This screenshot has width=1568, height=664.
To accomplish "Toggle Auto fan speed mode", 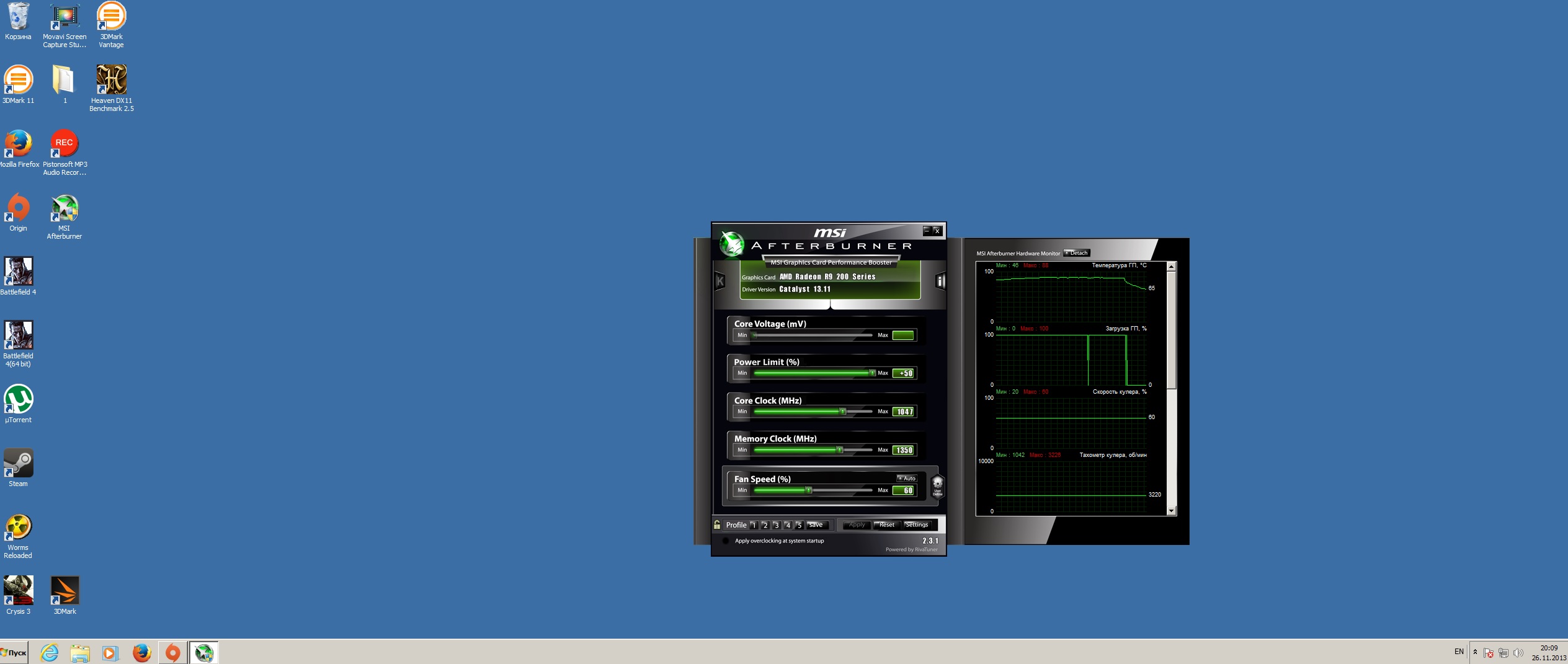I will click(907, 478).
